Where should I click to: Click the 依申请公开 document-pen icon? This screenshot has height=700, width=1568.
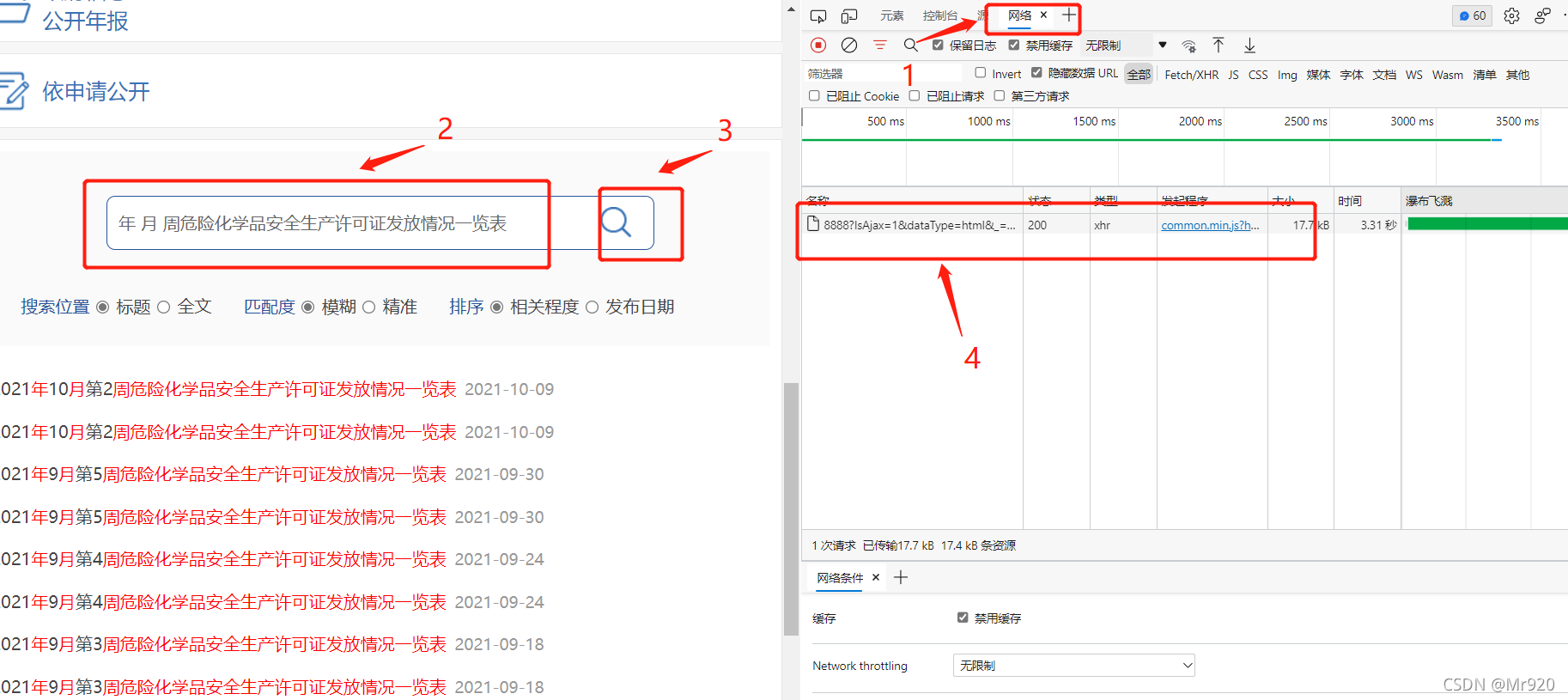pyautogui.click(x=14, y=91)
